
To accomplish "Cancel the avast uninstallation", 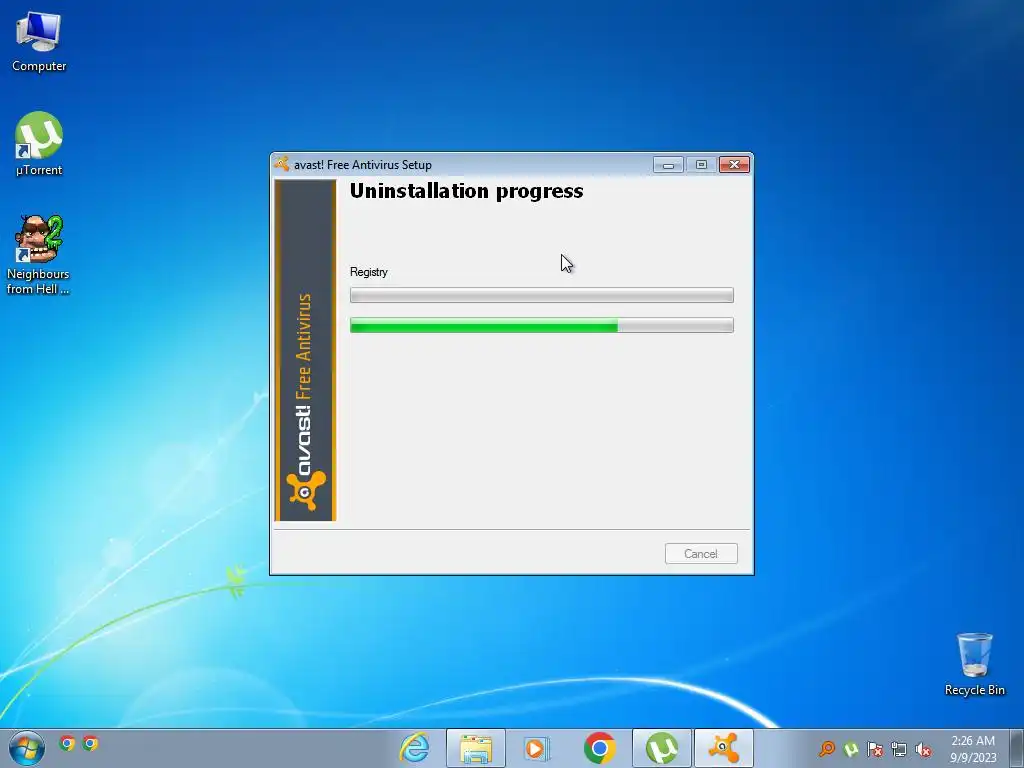I will pos(701,554).
